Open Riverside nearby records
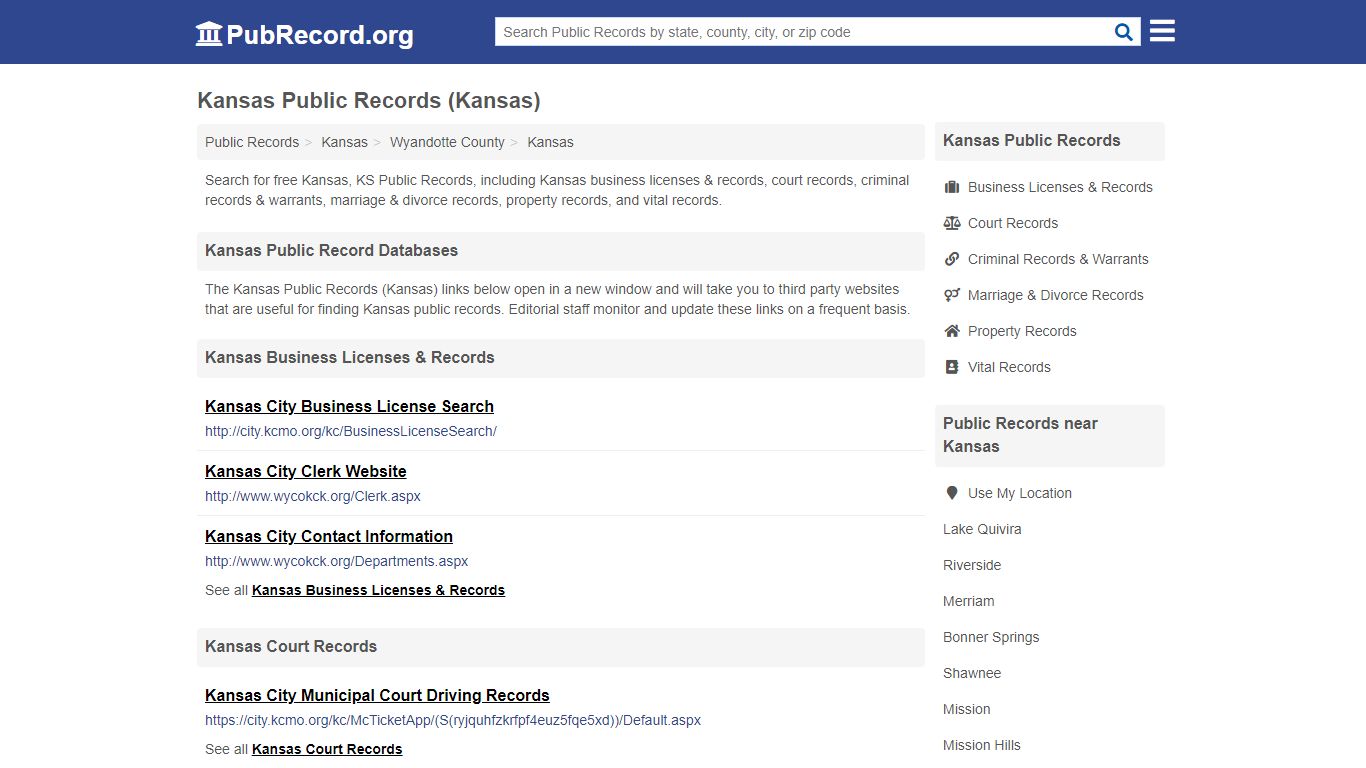This screenshot has height=768, width=1366. (x=972, y=565)
